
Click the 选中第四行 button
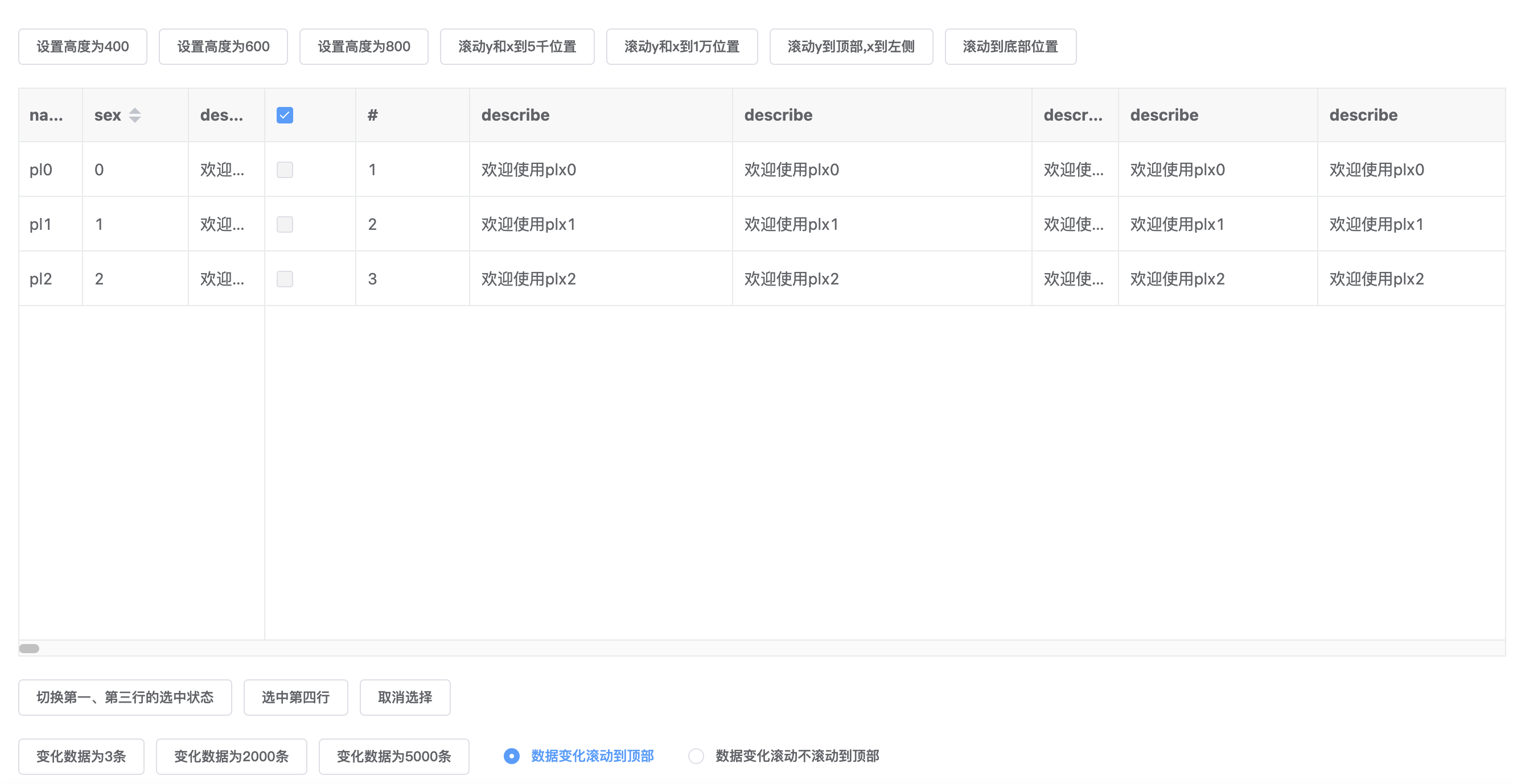[295, 697]
